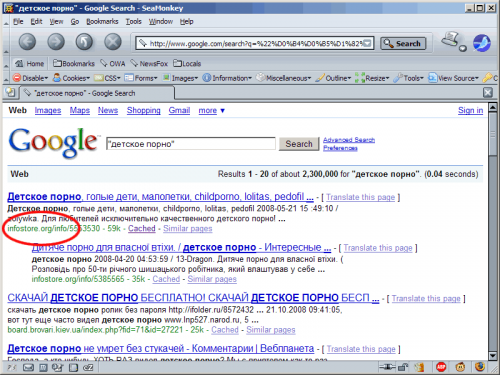
Task: Open Mail from the status bar icon
Action: click(28, 367)
